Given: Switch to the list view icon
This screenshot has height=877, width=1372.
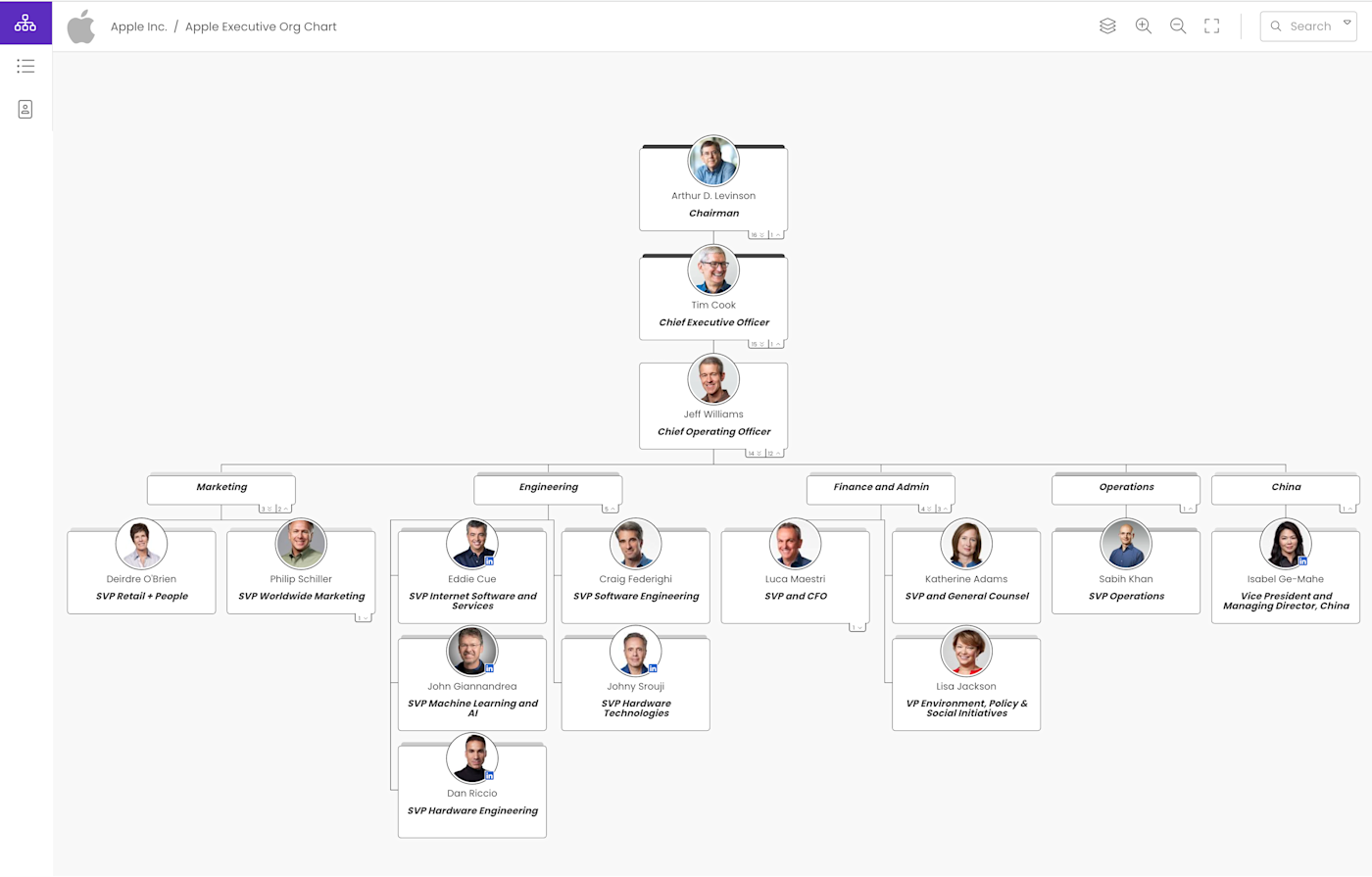Looking at the screenshot, I should tap(25, 67).
